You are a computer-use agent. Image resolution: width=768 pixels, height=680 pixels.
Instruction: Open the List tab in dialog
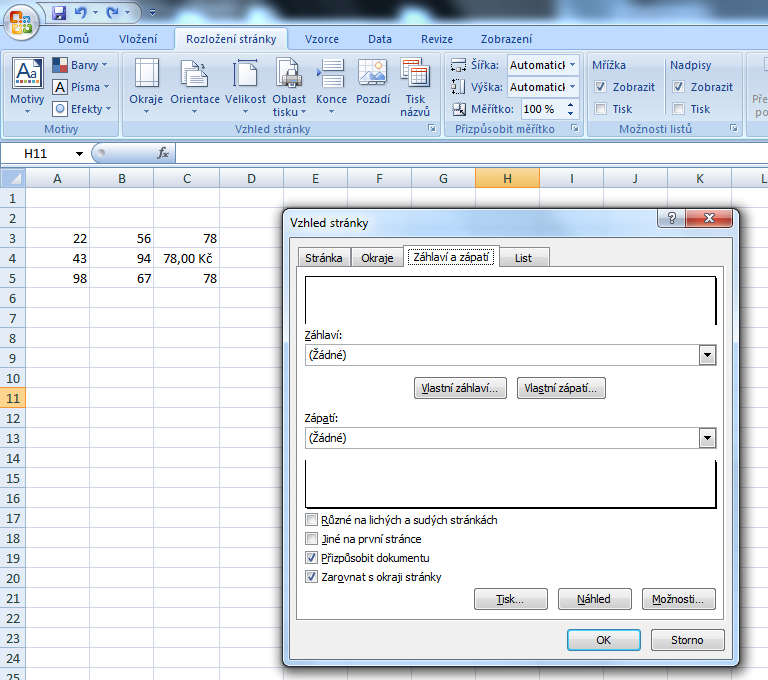pyautogui.click(x=523, y=258)
